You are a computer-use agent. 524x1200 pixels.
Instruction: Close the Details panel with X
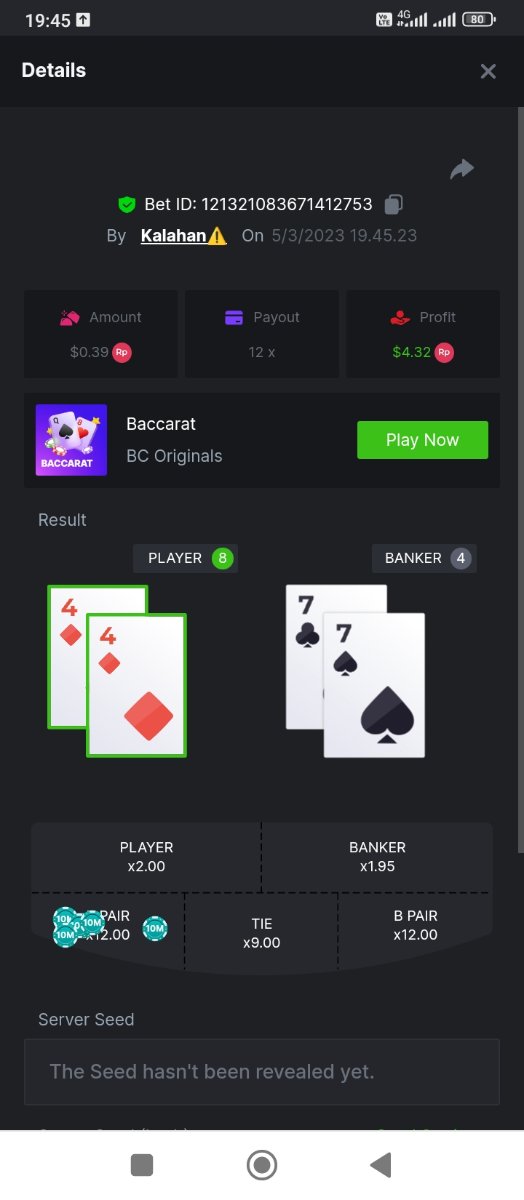click(x=488, y=71)
